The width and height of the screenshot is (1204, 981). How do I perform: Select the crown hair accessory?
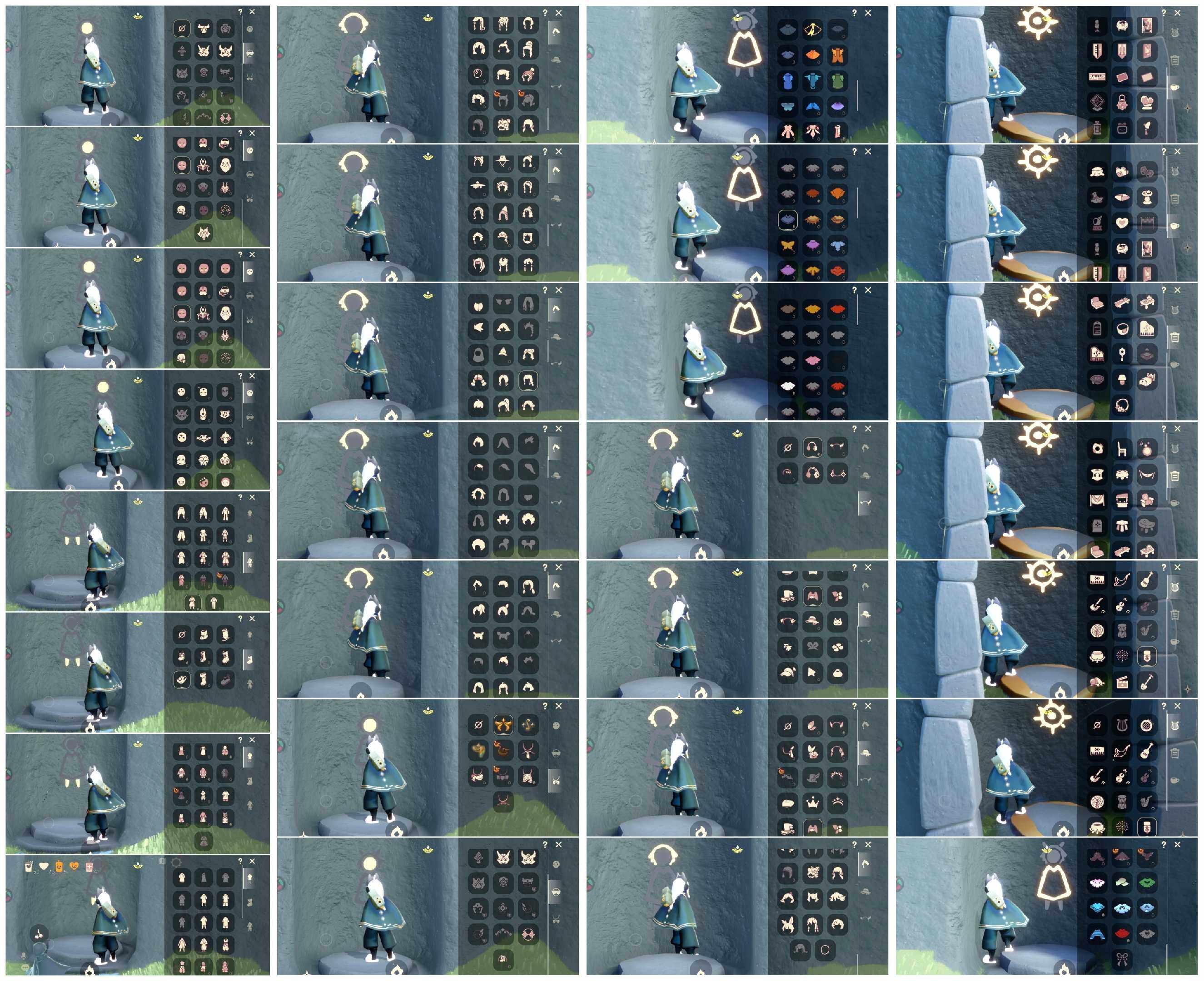click(x=812, y=803)
